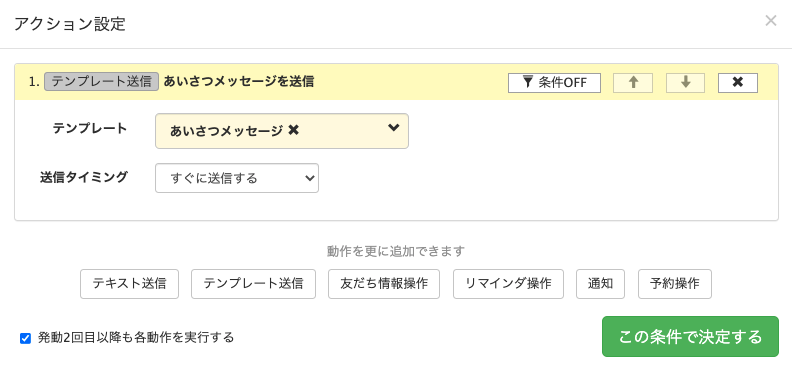The width and height of the screenshot is (794, 370).
Task: Add another テンプレート送信 action
Action: click(x=253, y=284)
